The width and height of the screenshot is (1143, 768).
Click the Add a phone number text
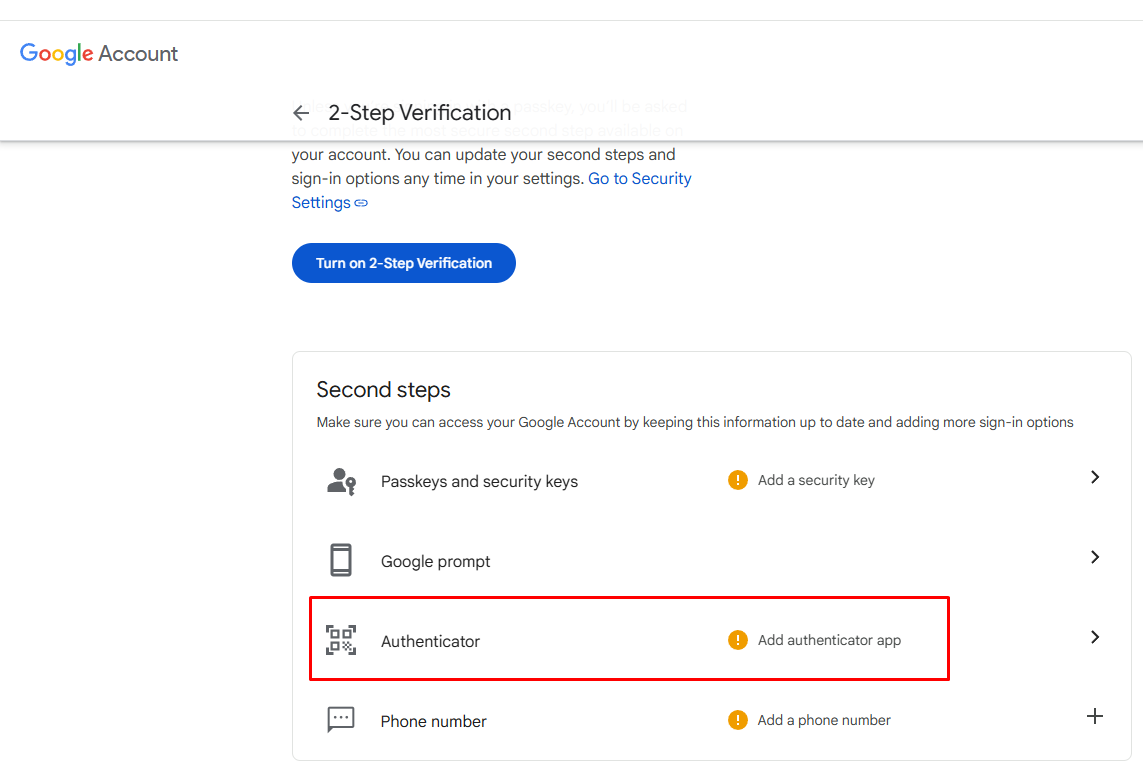[x=824, y=720]
